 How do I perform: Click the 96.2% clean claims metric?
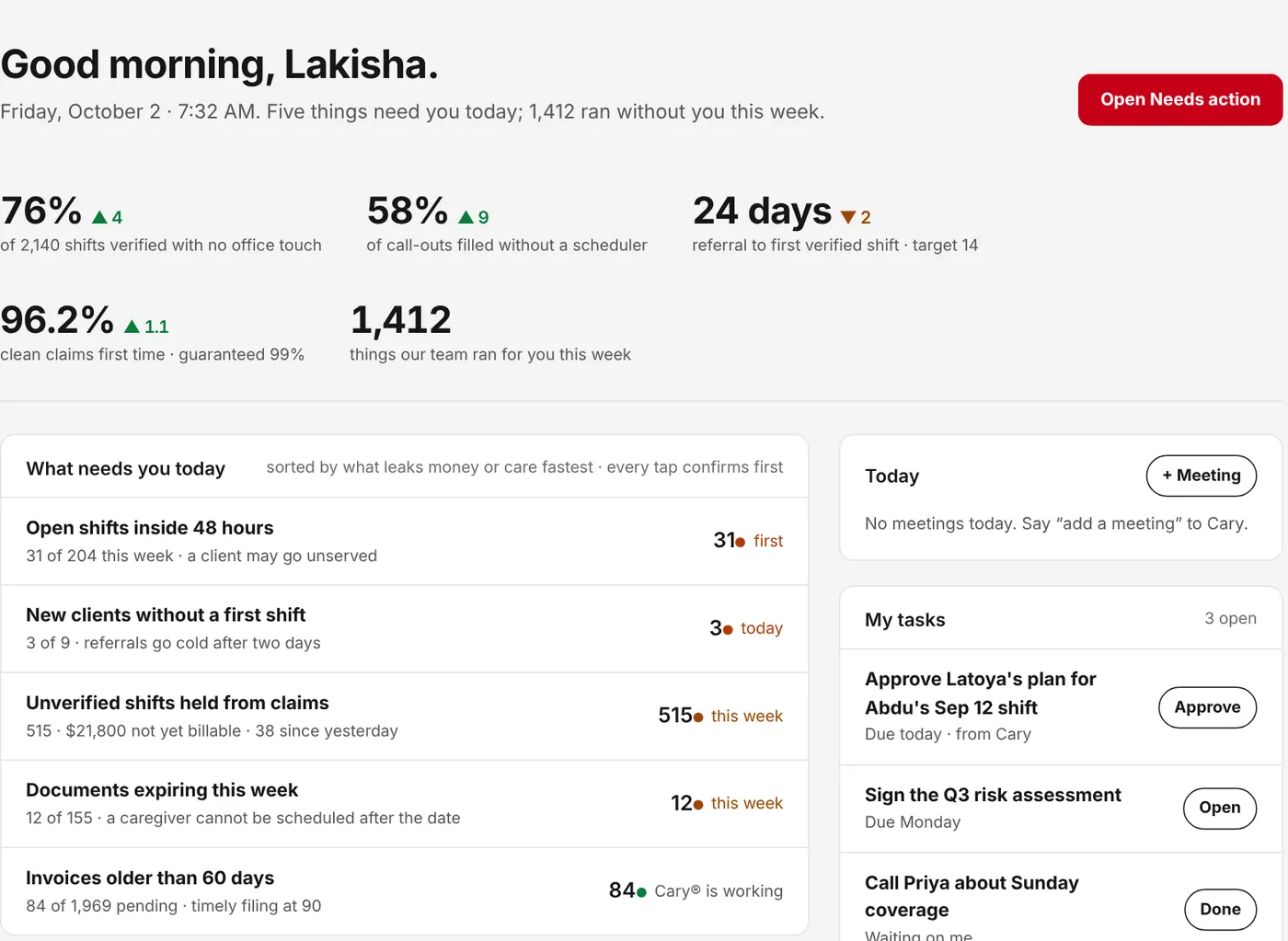point(152,333)
